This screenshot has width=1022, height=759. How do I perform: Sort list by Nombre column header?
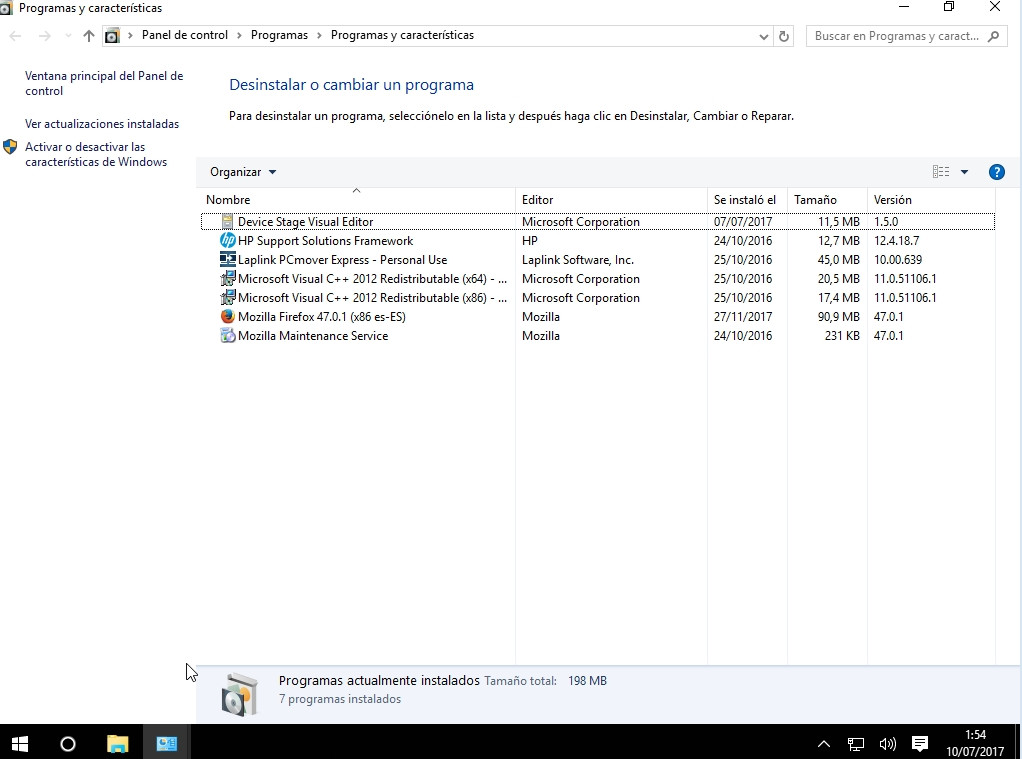click(x=228, y=200)
